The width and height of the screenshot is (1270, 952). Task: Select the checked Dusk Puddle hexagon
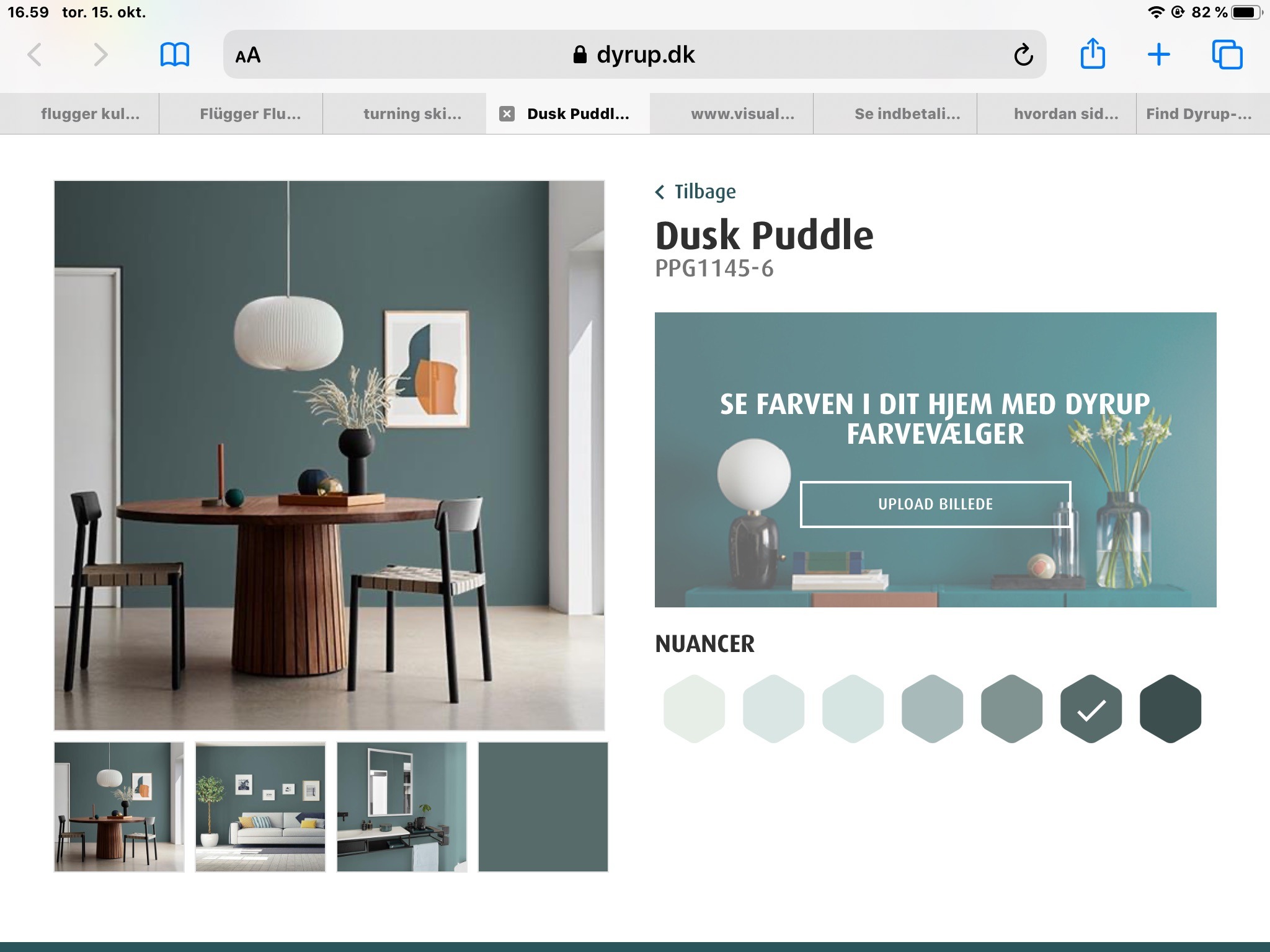pyautogui.click(x=1091, y=708)
